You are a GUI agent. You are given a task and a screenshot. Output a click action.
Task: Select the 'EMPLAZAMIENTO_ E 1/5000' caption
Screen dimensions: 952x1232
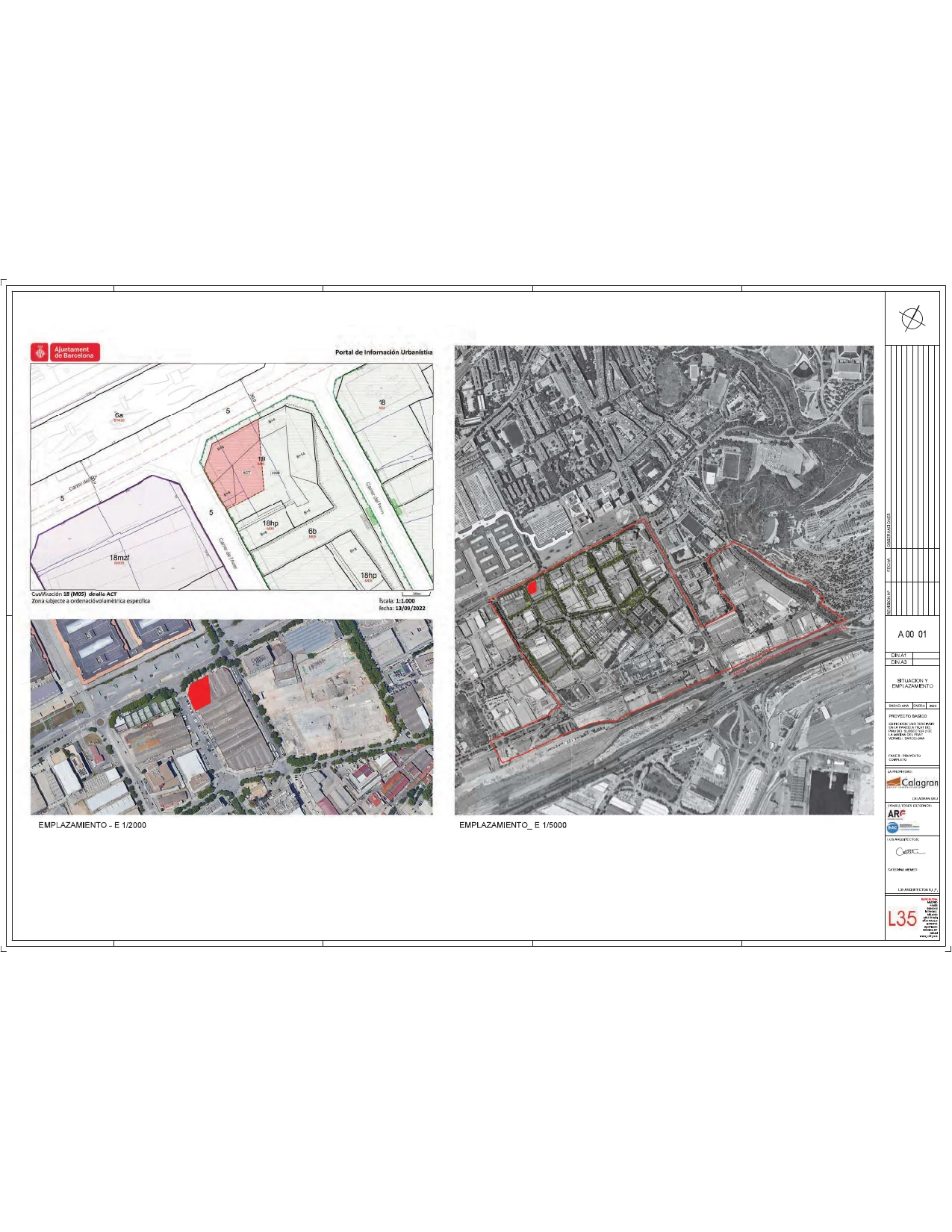(x=513, y=825)
